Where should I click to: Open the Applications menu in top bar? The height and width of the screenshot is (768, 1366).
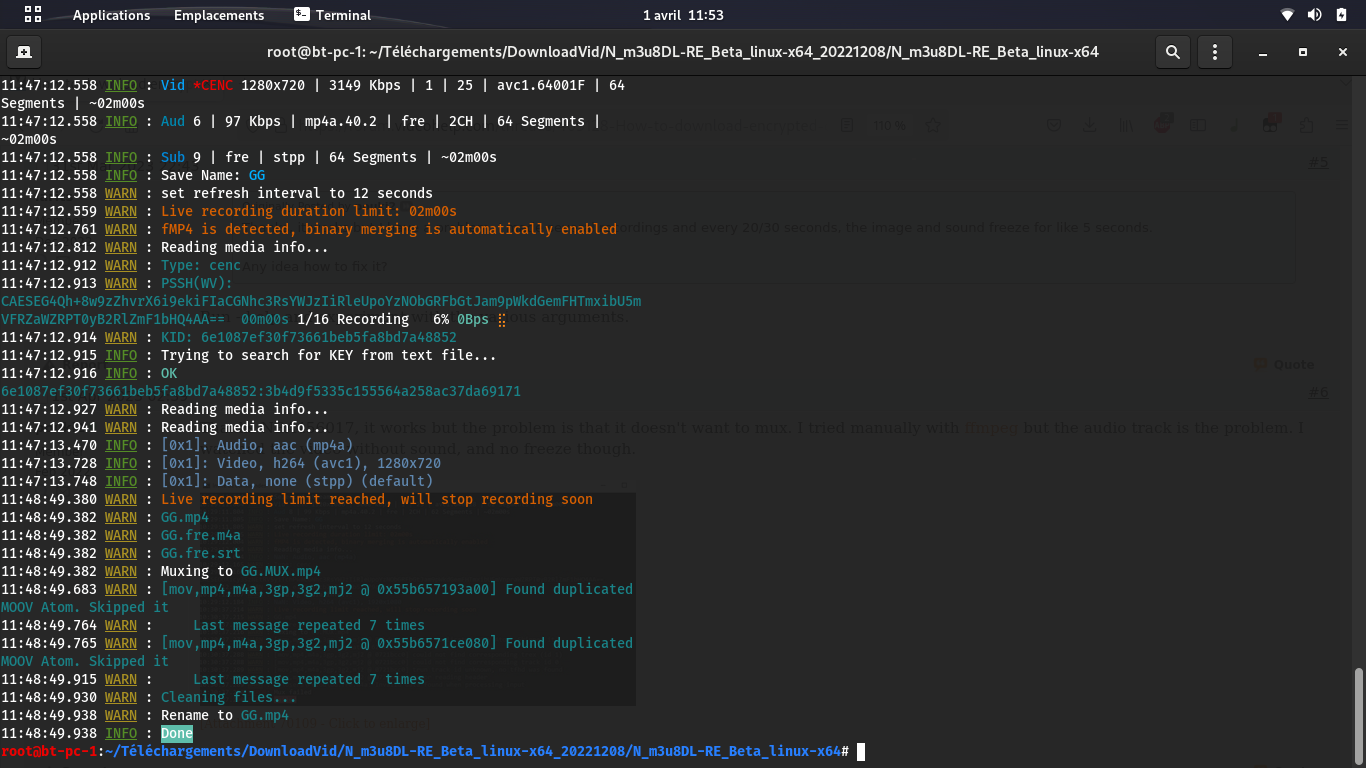111,15
